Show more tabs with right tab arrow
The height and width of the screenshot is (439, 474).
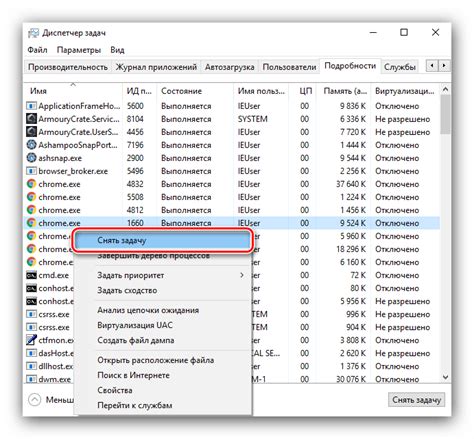[x=444, y=66]
